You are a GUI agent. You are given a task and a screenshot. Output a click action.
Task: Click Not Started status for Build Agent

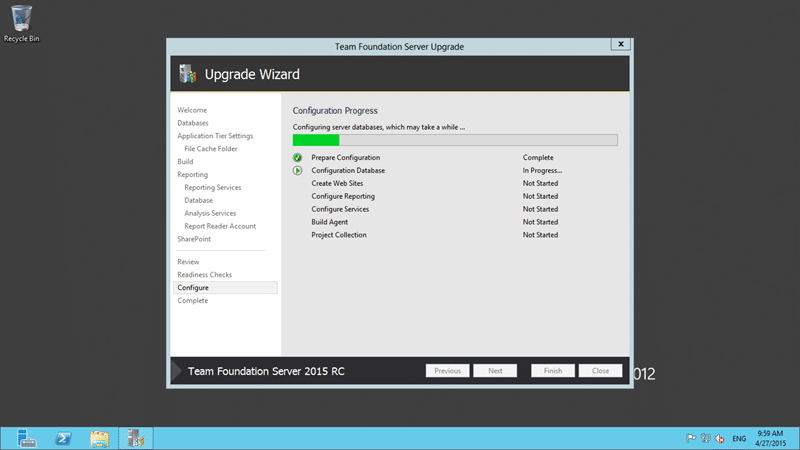click(540, 222)
